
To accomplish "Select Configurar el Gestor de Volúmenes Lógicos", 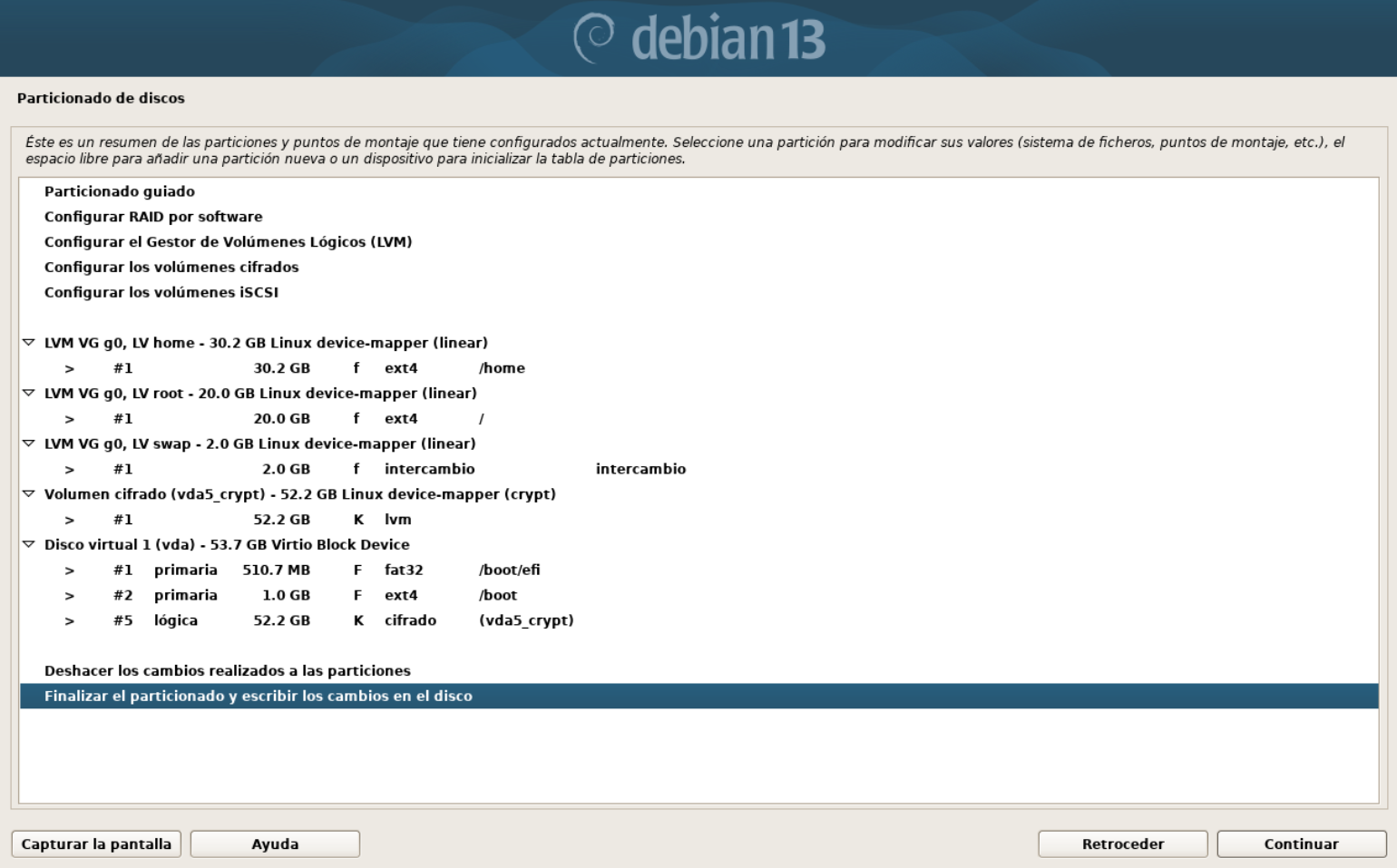I will click(228, 242).
